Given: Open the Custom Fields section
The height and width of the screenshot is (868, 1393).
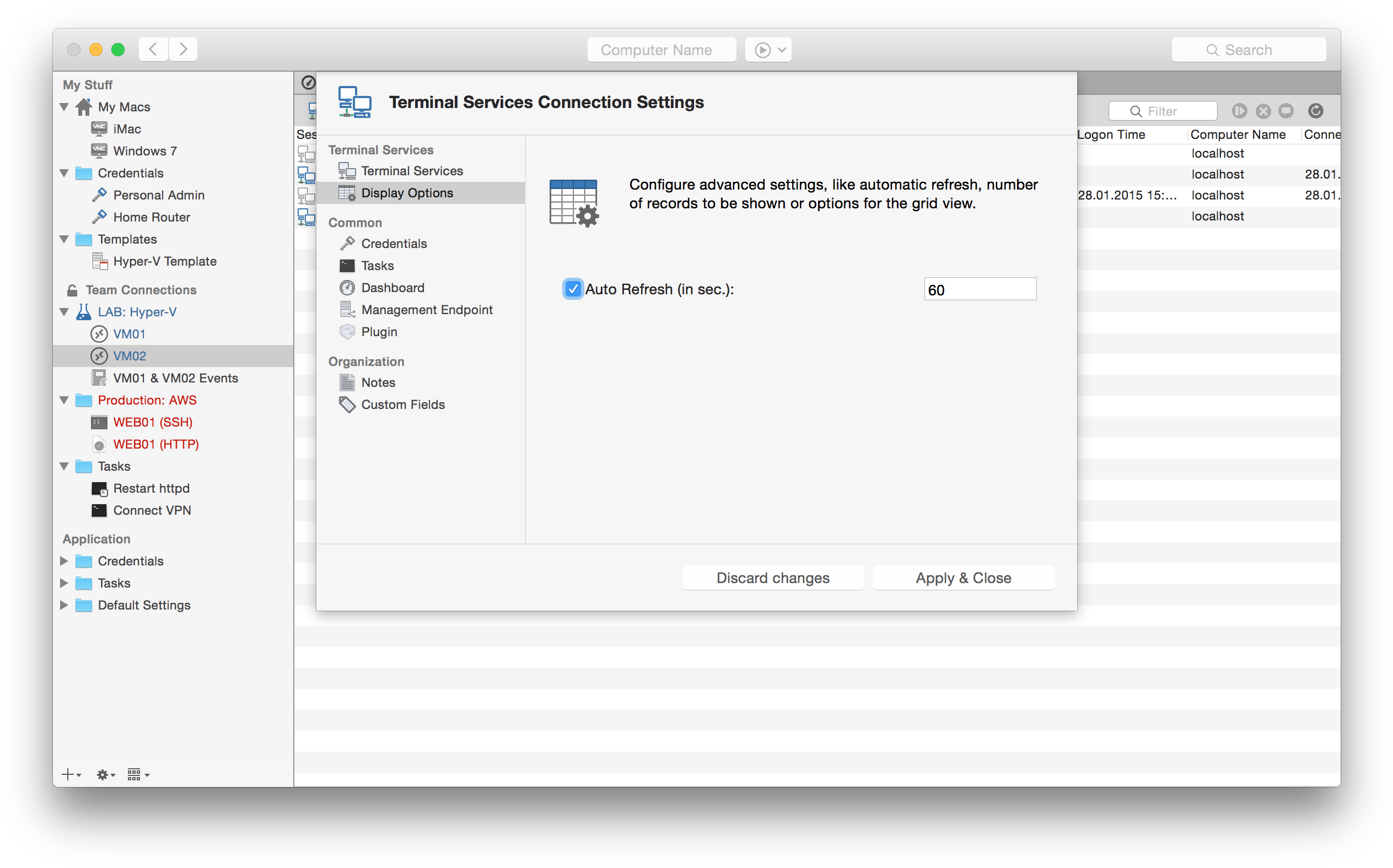Looking at the screenshot, I should point(402,404).
